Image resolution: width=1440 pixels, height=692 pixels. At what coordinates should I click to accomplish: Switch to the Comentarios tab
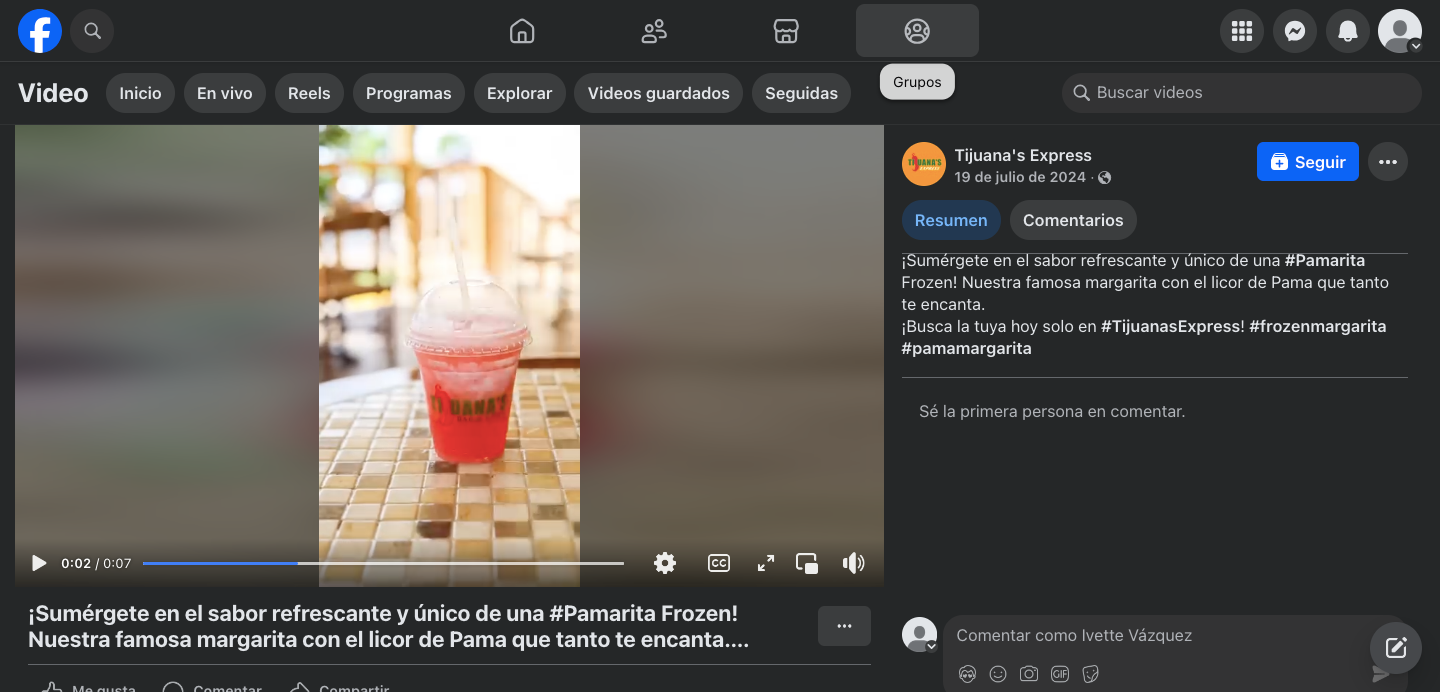point(1073,220)
